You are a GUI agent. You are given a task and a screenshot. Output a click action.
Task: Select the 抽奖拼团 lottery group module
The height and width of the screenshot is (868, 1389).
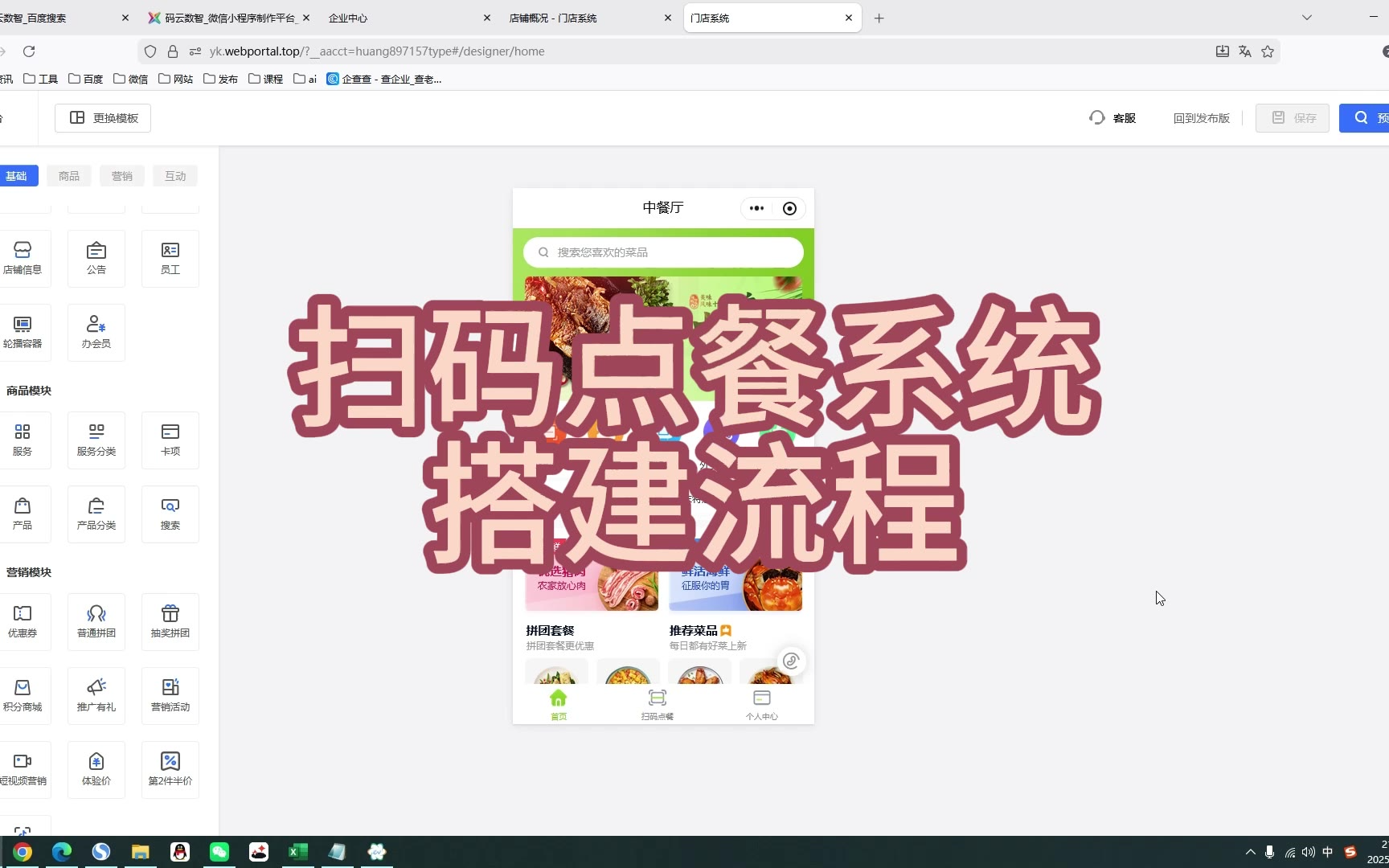pyautogui.click(x=170, y=621)
